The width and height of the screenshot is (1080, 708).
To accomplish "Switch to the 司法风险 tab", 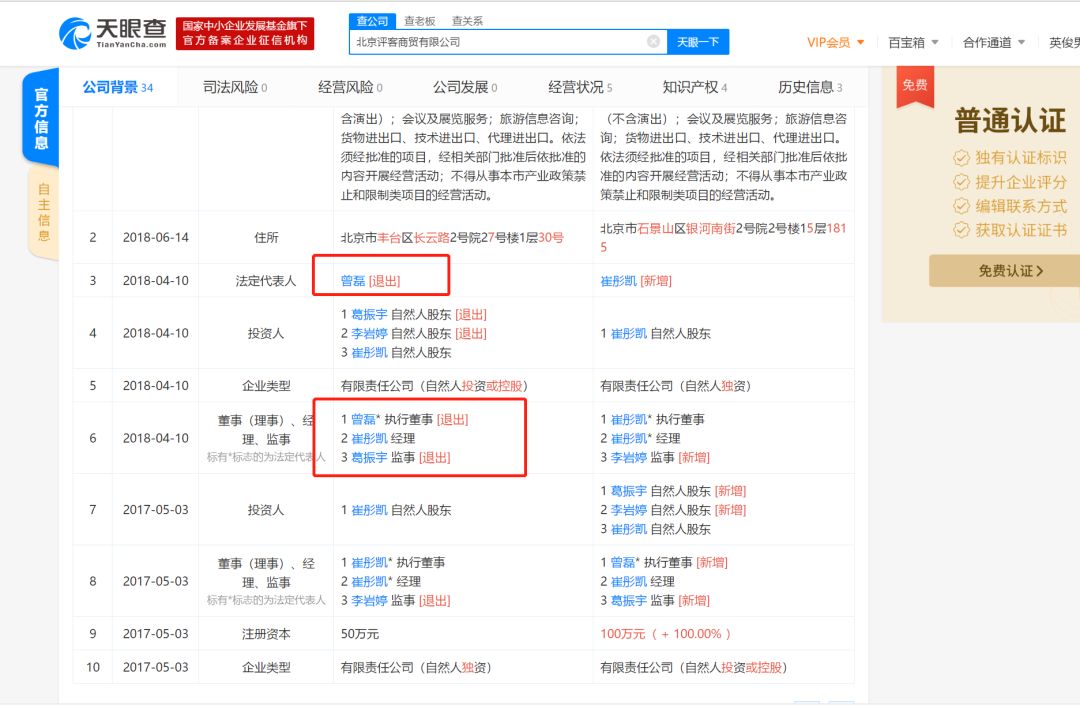I will [235, 87].
